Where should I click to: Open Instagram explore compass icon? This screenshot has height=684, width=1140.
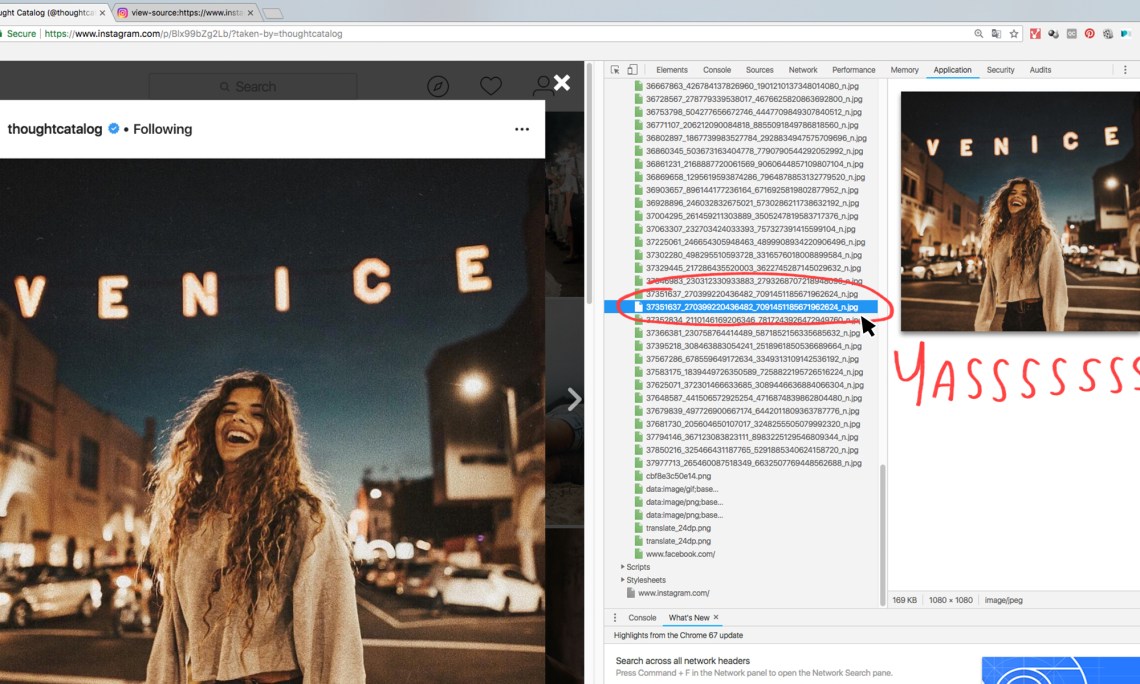[x=438, y=86]
